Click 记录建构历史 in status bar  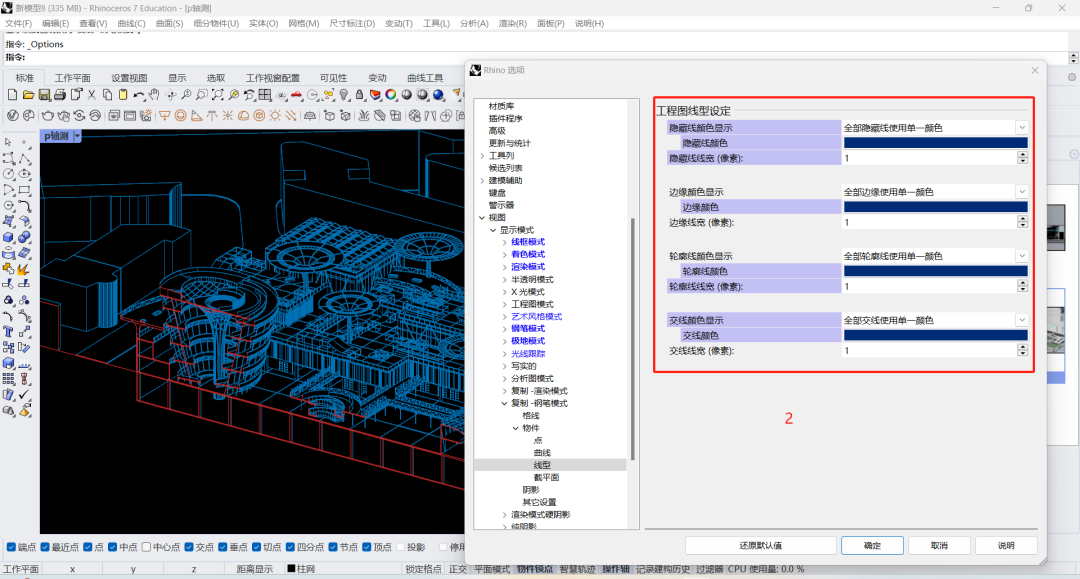click(x=663, y=569)
